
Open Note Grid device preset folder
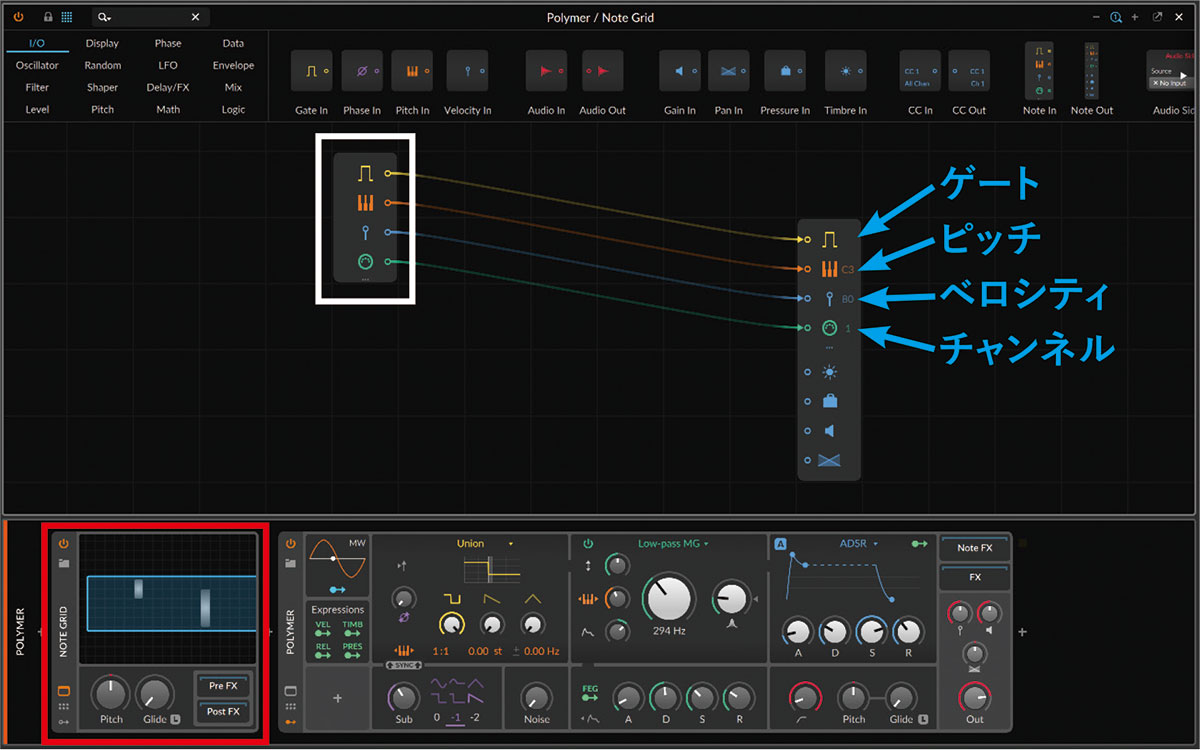coord(64,563)
